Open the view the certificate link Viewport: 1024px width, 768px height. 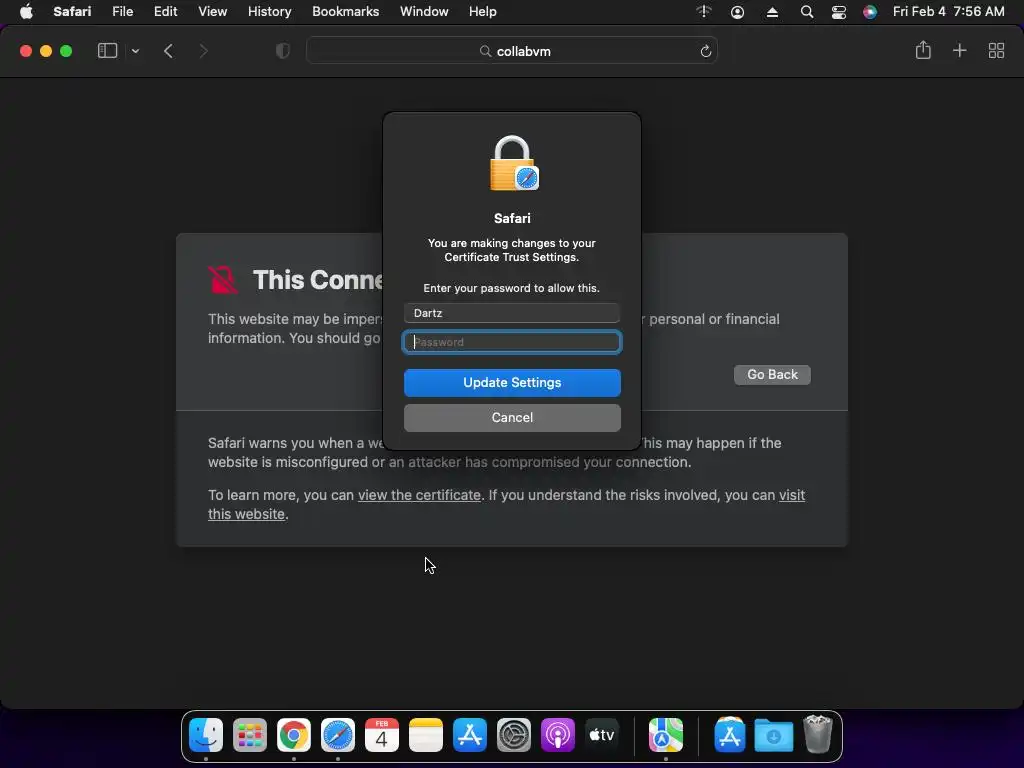(419, 495)
